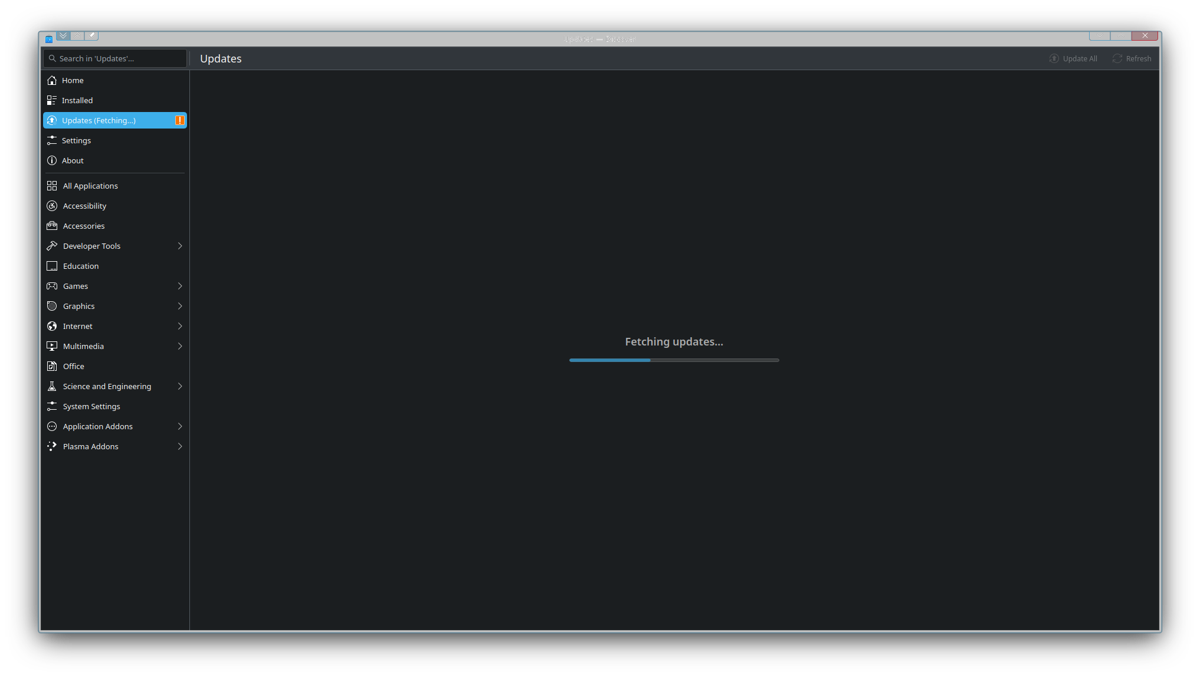Open the Installed apps list icon

(x=52, y=100)
